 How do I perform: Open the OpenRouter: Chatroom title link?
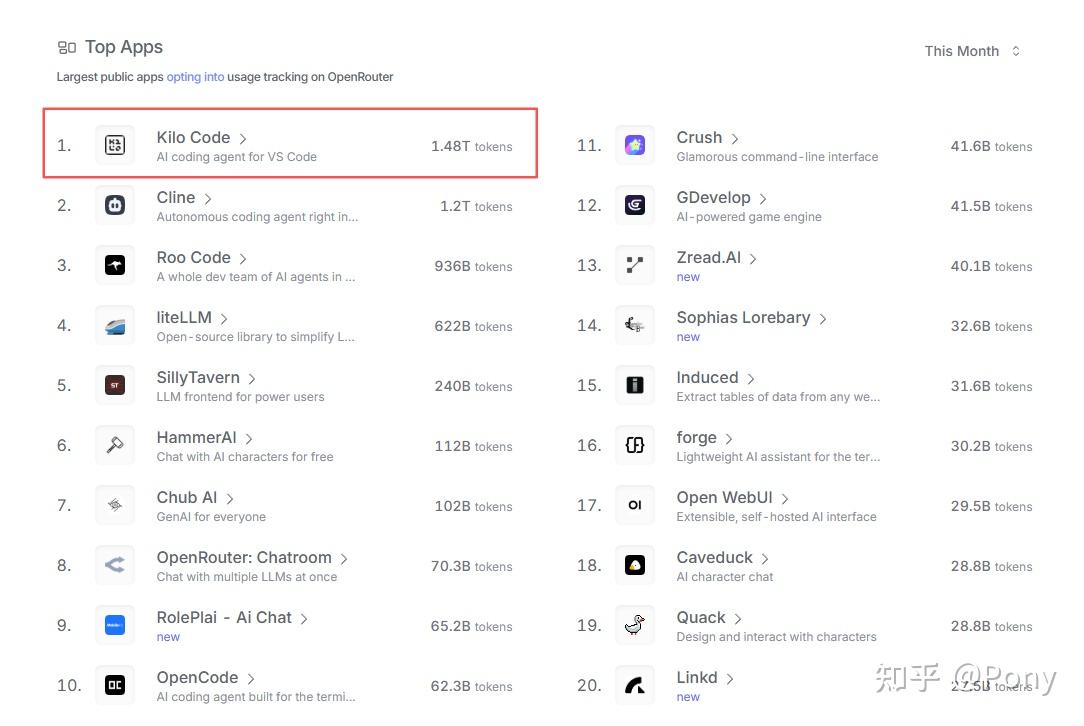[x=244, y=557]
